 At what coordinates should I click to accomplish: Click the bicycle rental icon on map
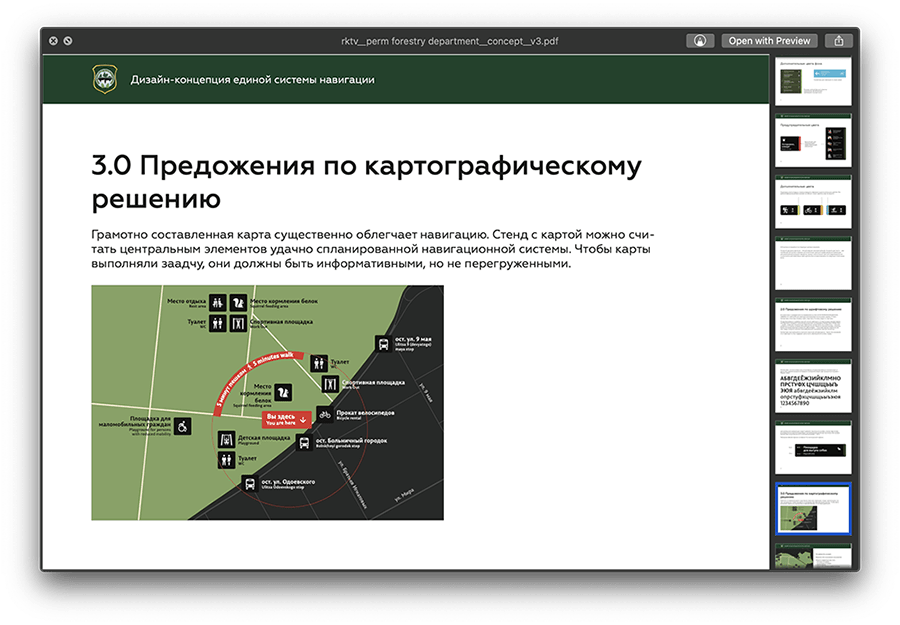point(325,414)
